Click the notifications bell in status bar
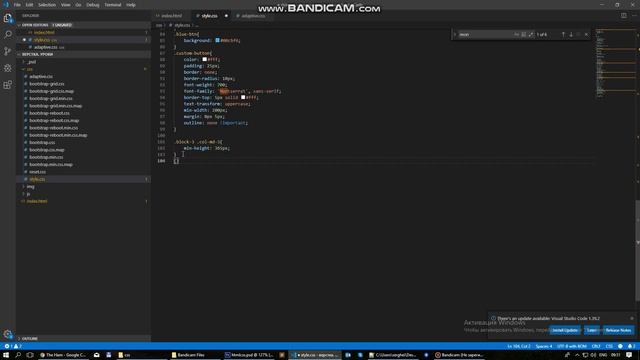The width and height of the screenshot is (640, 360). pyautogui.click(x=631, y=346)
